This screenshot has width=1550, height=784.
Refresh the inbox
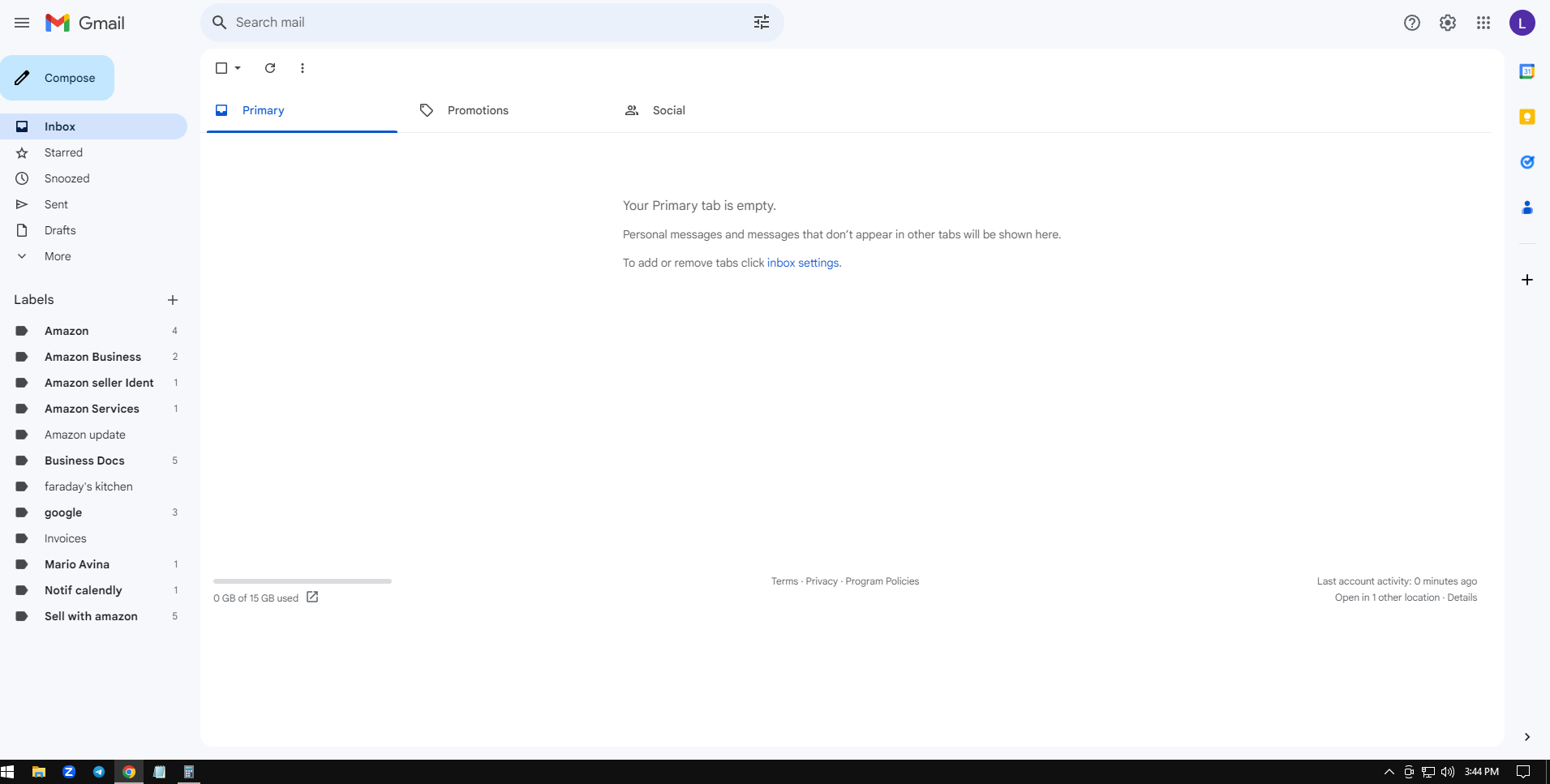[270, 68]
